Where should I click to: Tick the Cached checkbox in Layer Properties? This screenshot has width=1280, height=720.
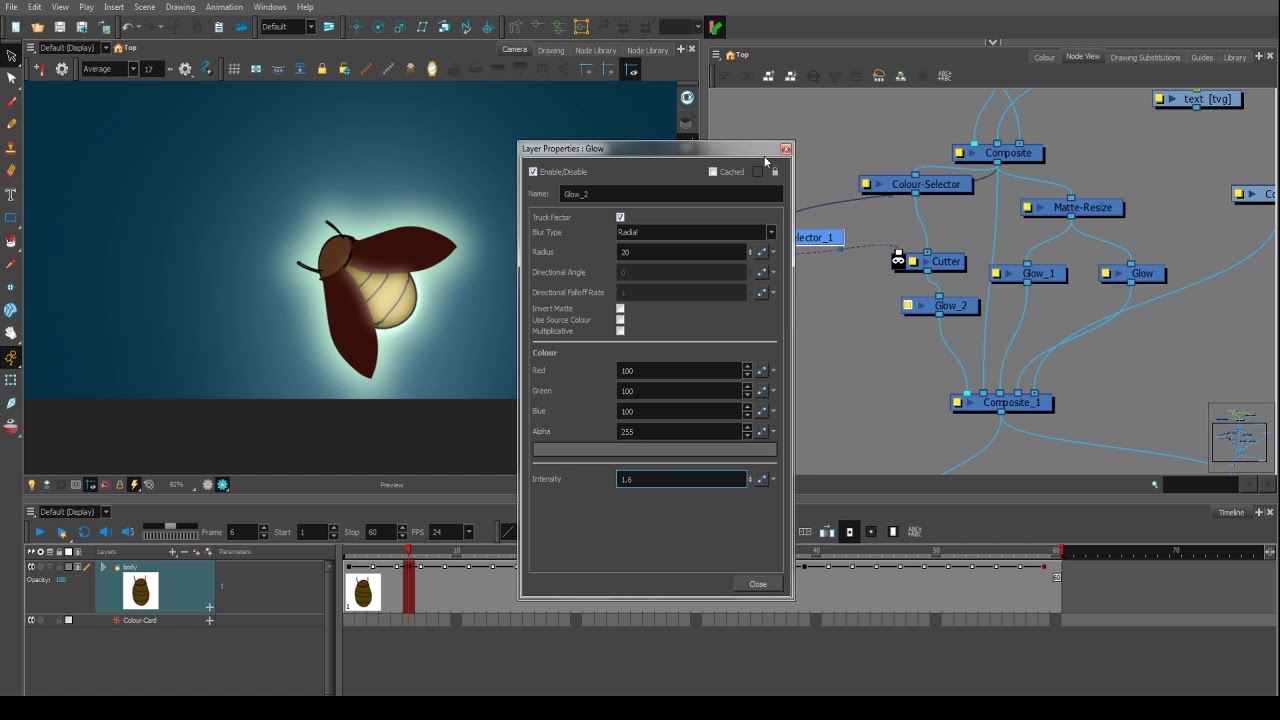click(x=713, y=172)
